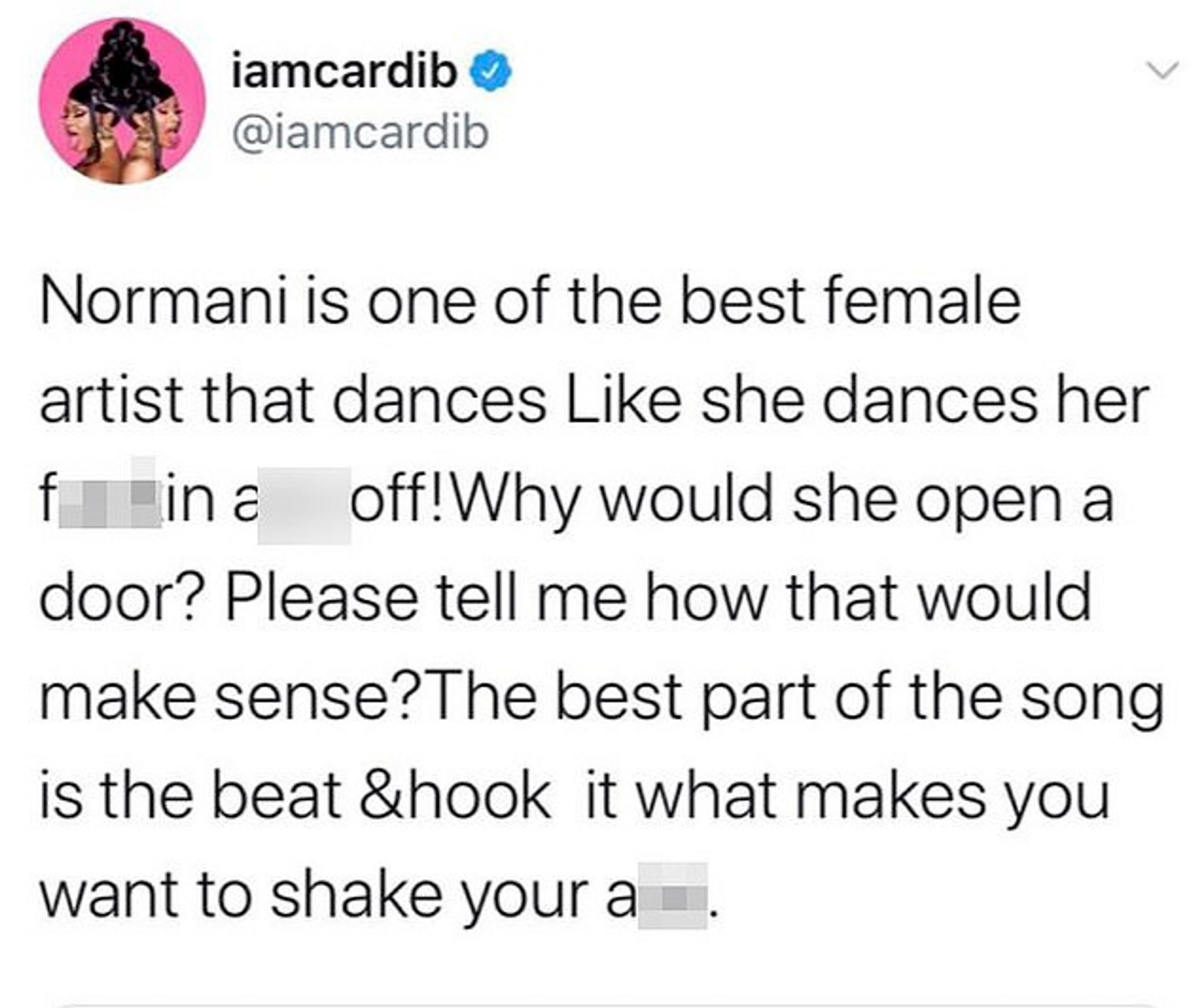Viewport: 1196px width, 1008px height.
Task: Click the bold iamcardib display name
Action: coord(344,72)
